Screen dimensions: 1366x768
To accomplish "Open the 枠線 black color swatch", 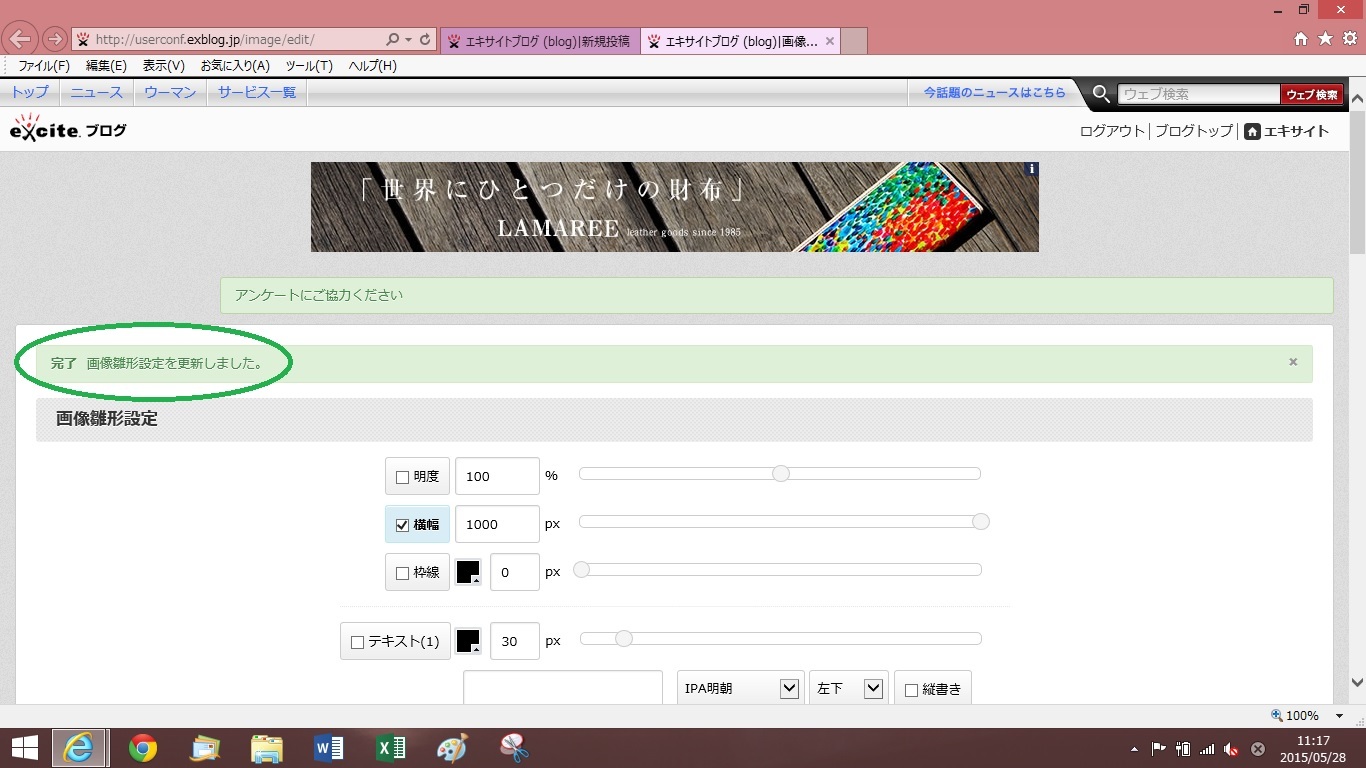I will click(x=468, y=572).
